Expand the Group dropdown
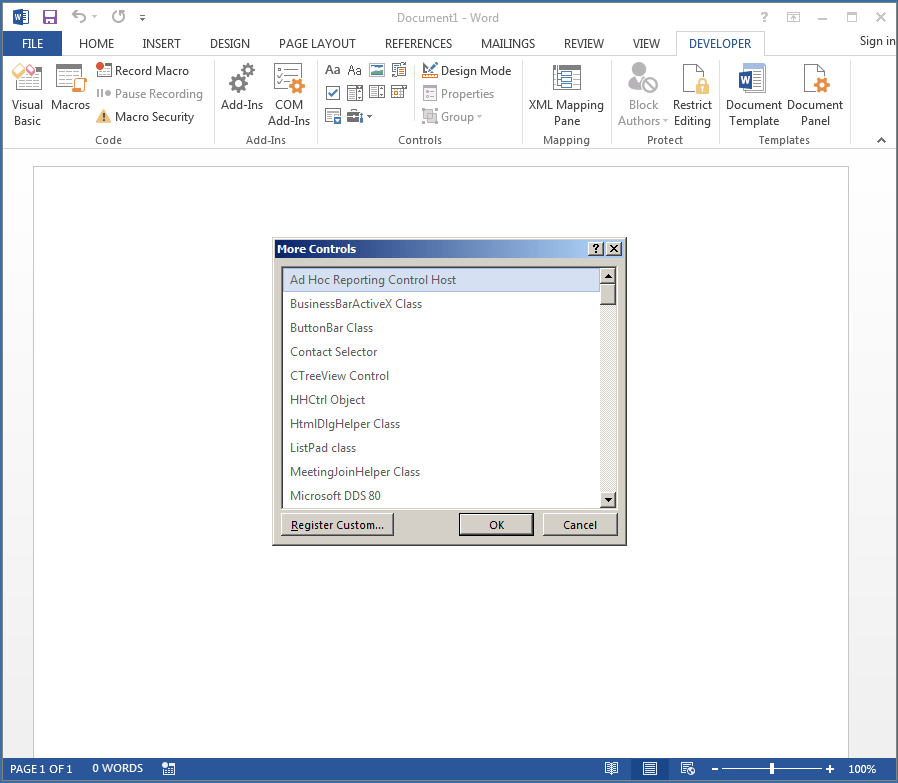The width and height of the screenshot is (898, 783). [x=453, y=116]
